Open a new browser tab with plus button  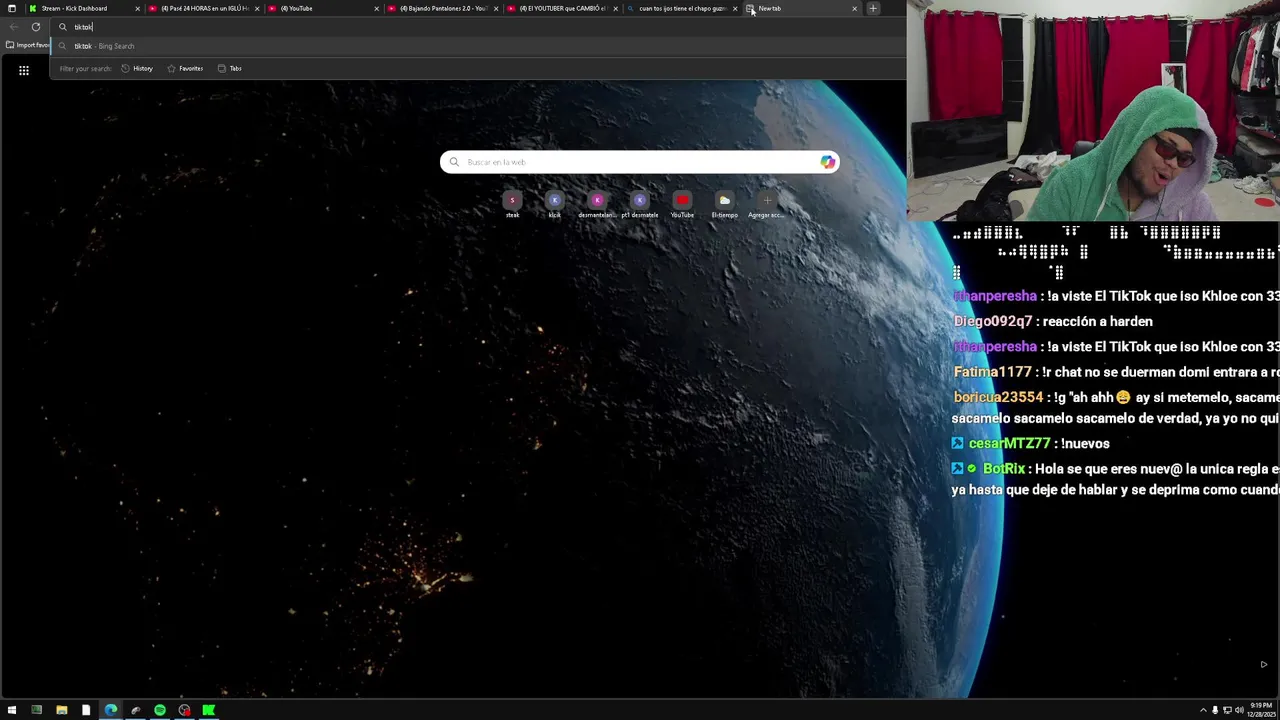[872, 8]
